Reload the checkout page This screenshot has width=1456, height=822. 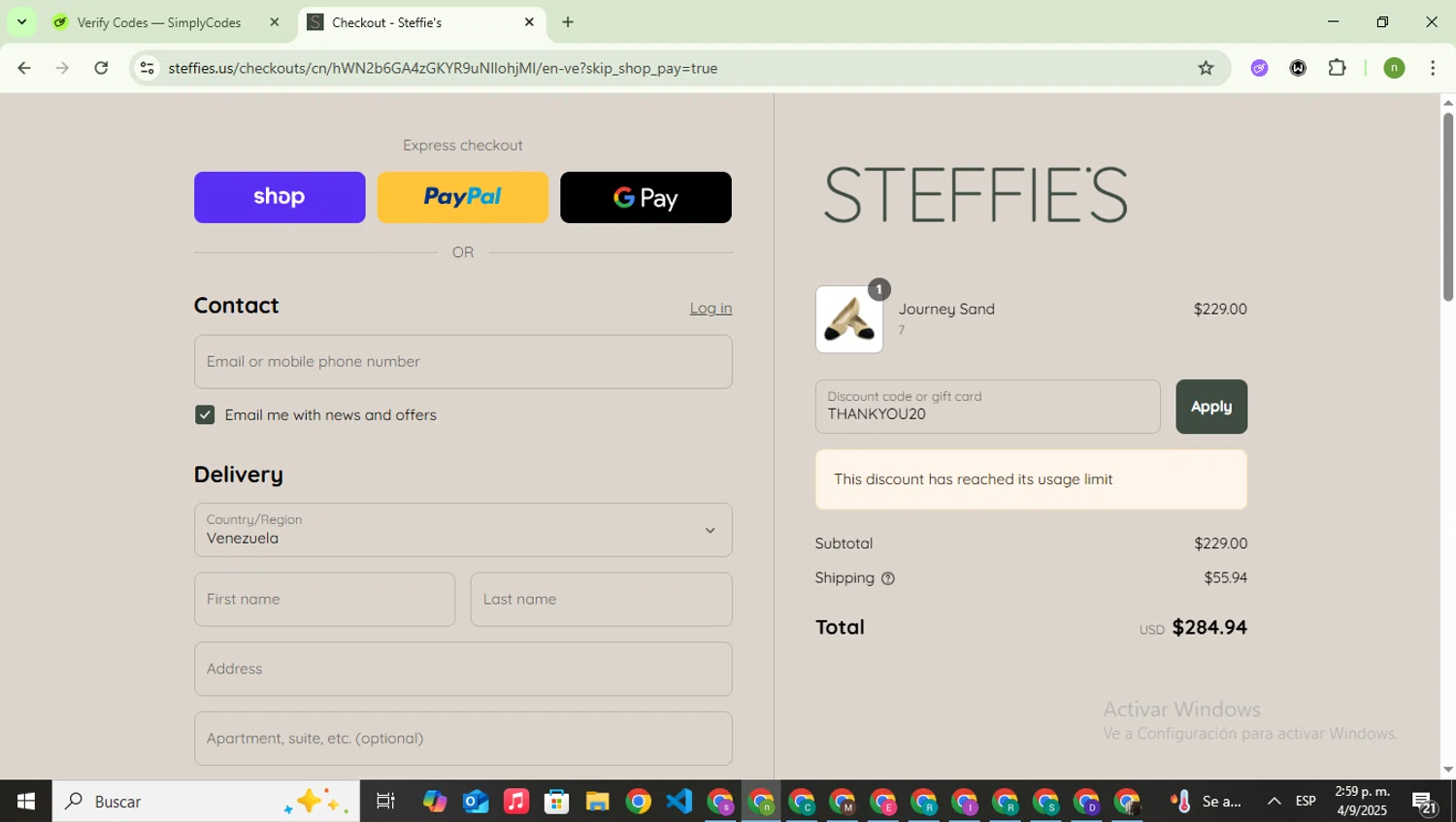point(101,68)
